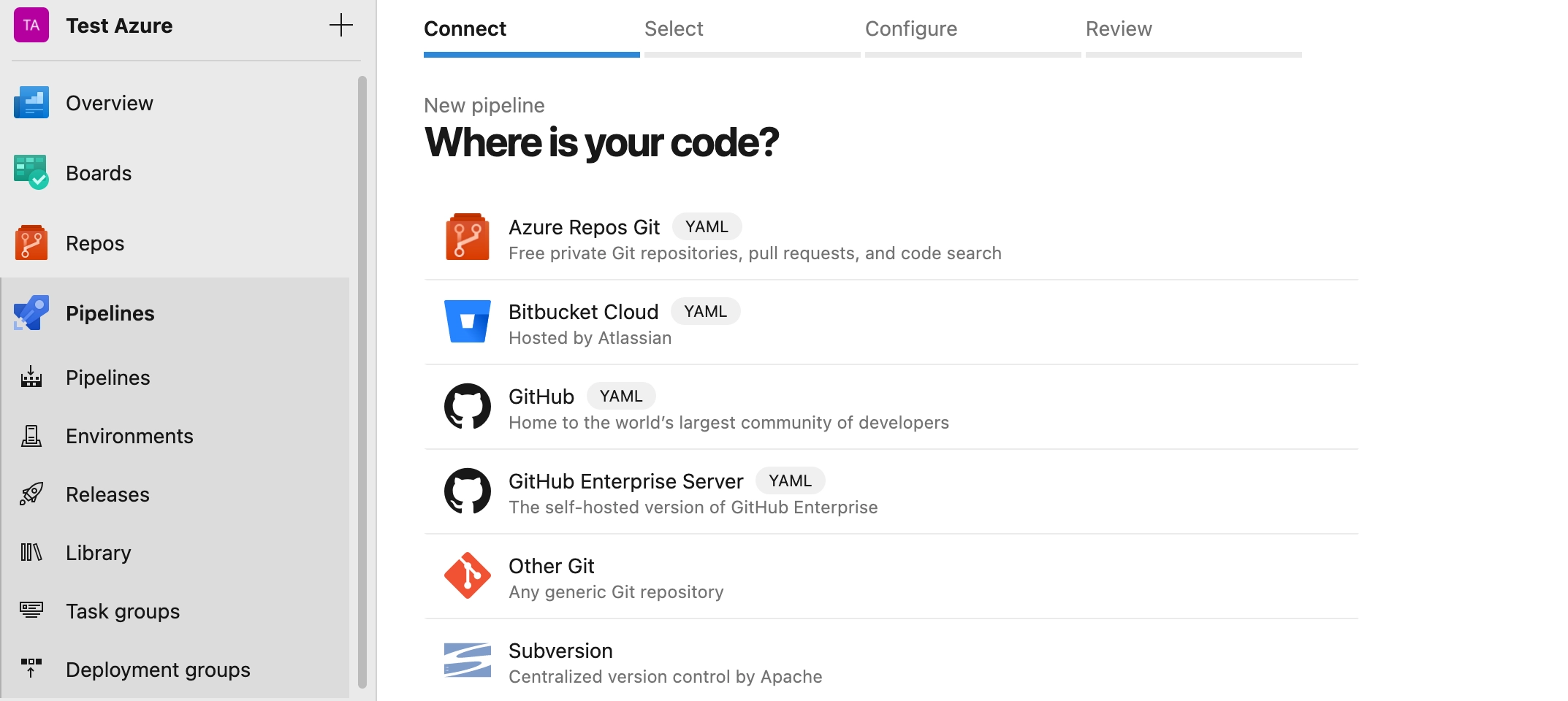The height and width of the screenshot is (701, 1568).
Task: Click "Centralized version control by Apache" text
Action: [x=665, y=677]
